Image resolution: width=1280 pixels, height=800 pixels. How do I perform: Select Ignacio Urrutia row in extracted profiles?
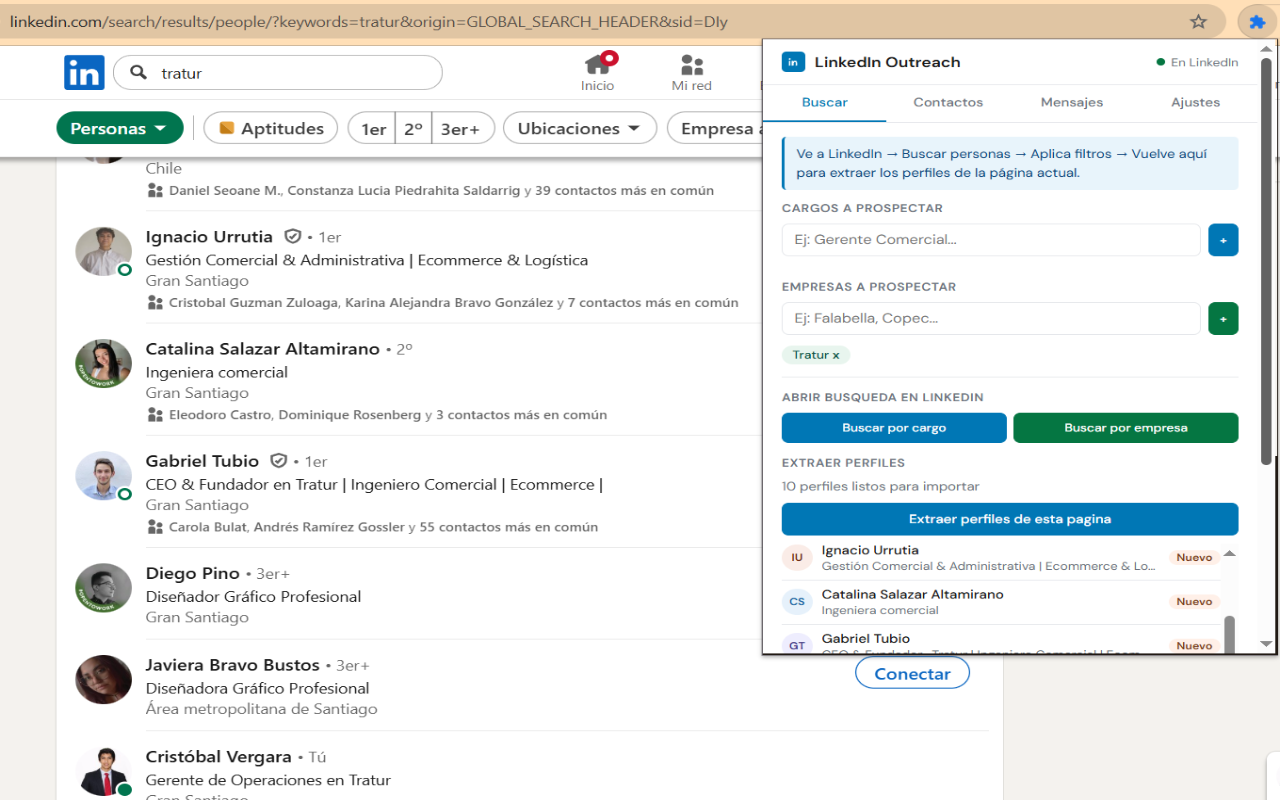coord(1001,558)
